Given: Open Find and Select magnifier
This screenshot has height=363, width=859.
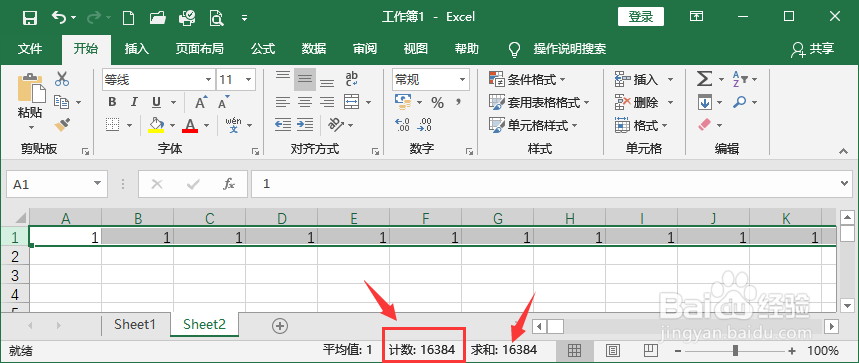Looking at the screenshot, I should click(x=740, y=102).
